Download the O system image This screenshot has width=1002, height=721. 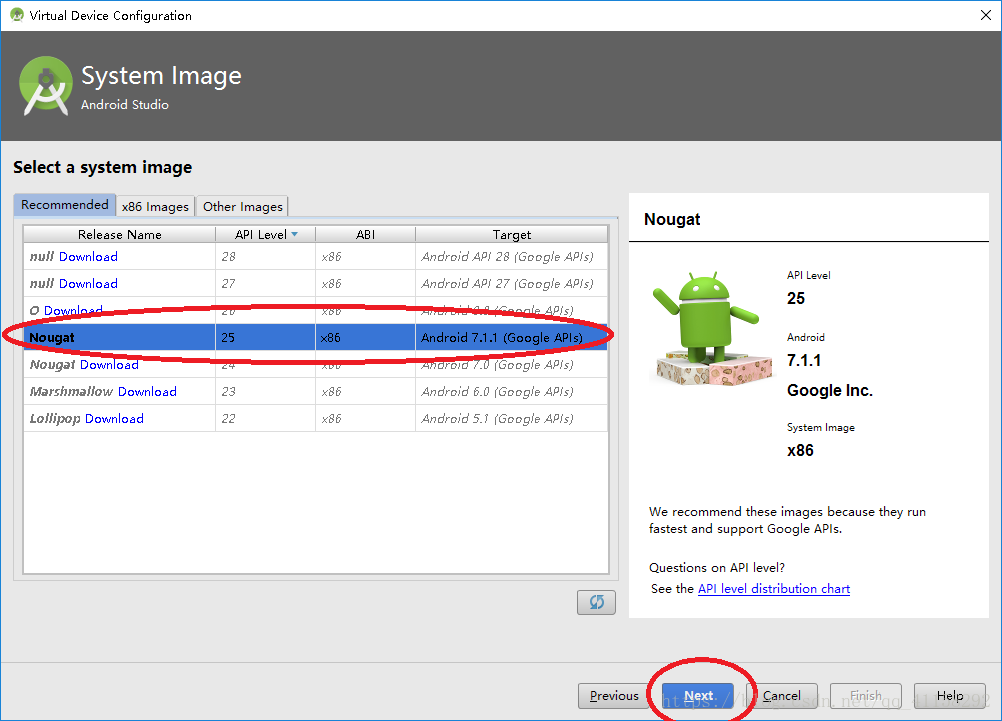pyautogui.click(x=73, y=310)
